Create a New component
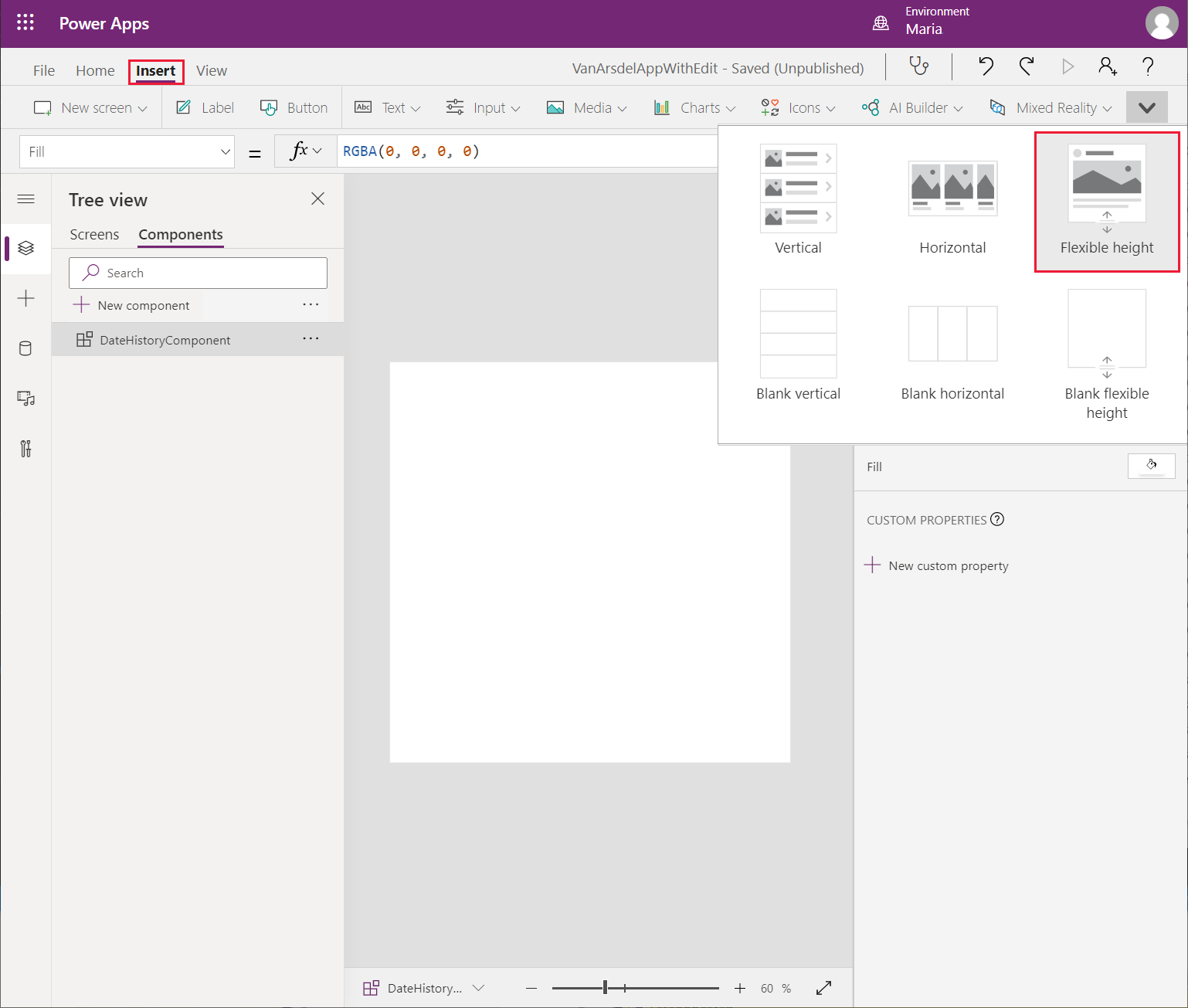Screen dimensions: 1188x1008 tap(131, 305)
